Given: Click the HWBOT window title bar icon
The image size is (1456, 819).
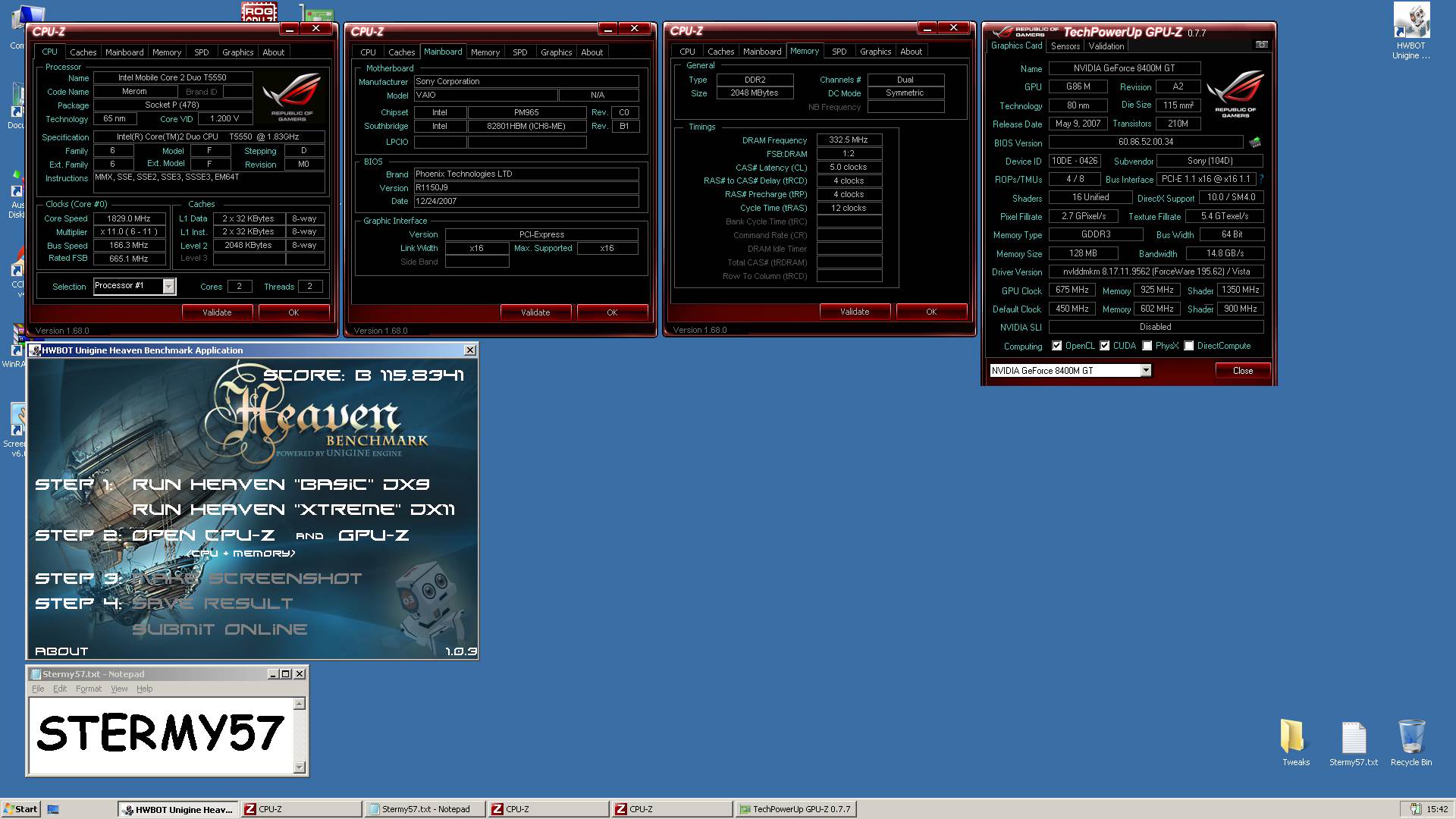Looking at the screenshot, I should pyautogui.click(x=35, y=350).
